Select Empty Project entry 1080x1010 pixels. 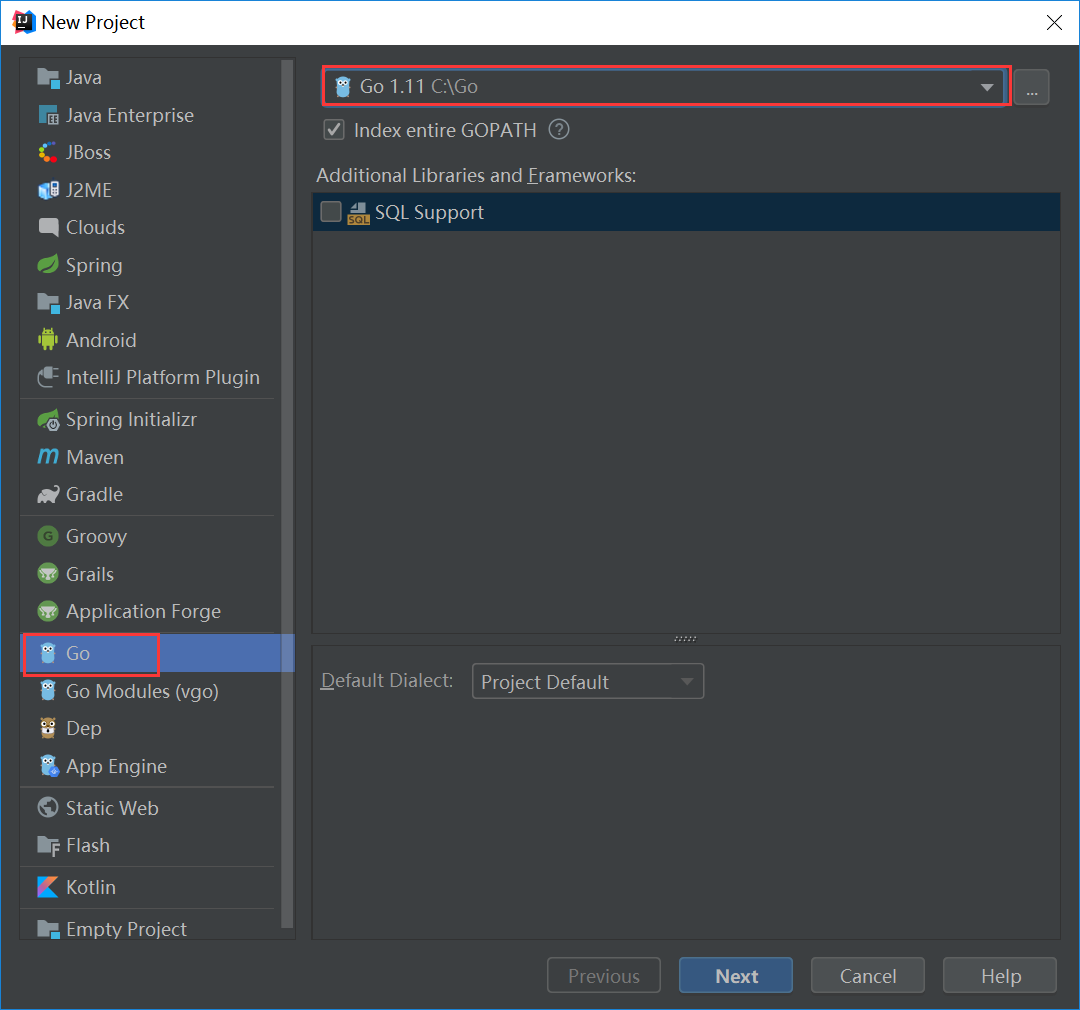point(150,929)
